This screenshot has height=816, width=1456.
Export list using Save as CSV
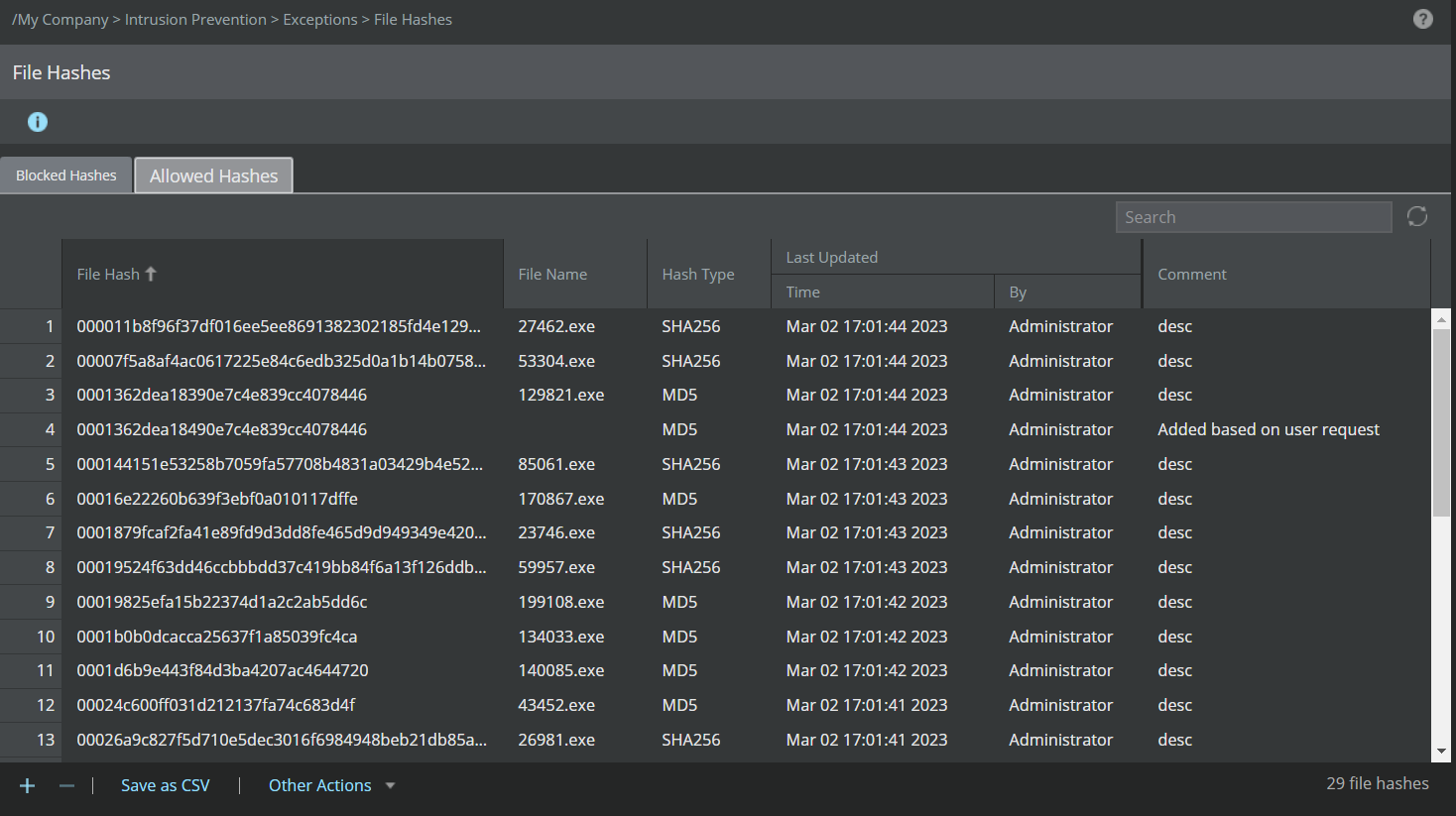point(166,785)
